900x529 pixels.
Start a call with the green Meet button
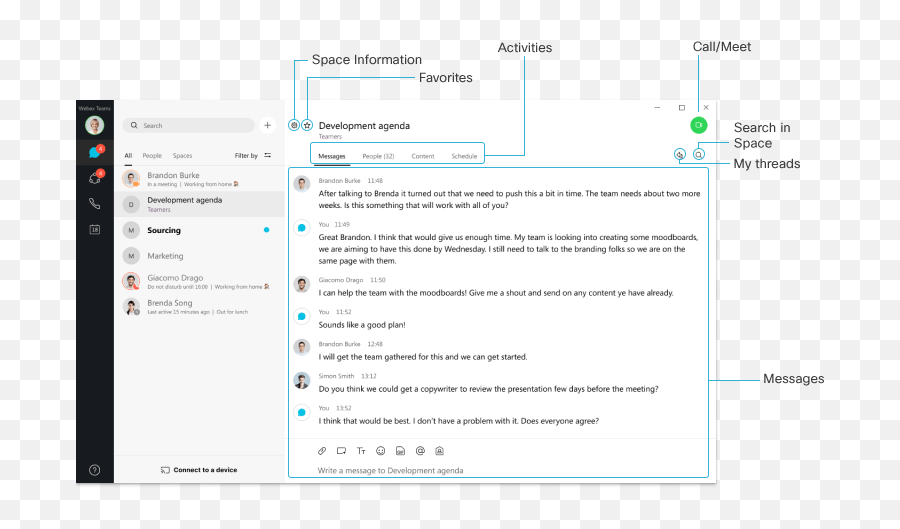[x=699, y=125]
